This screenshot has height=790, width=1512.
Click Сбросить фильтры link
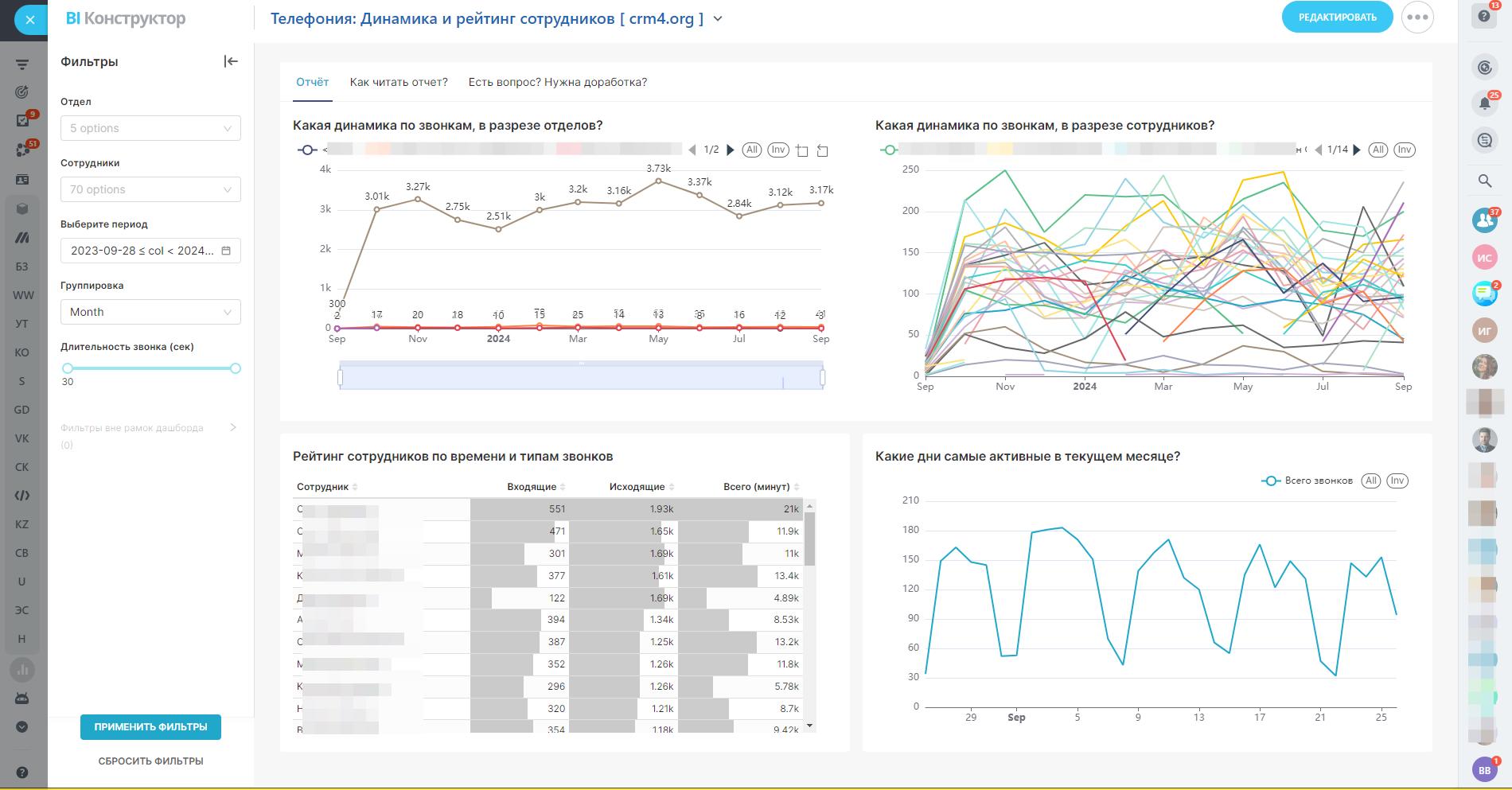150,761
